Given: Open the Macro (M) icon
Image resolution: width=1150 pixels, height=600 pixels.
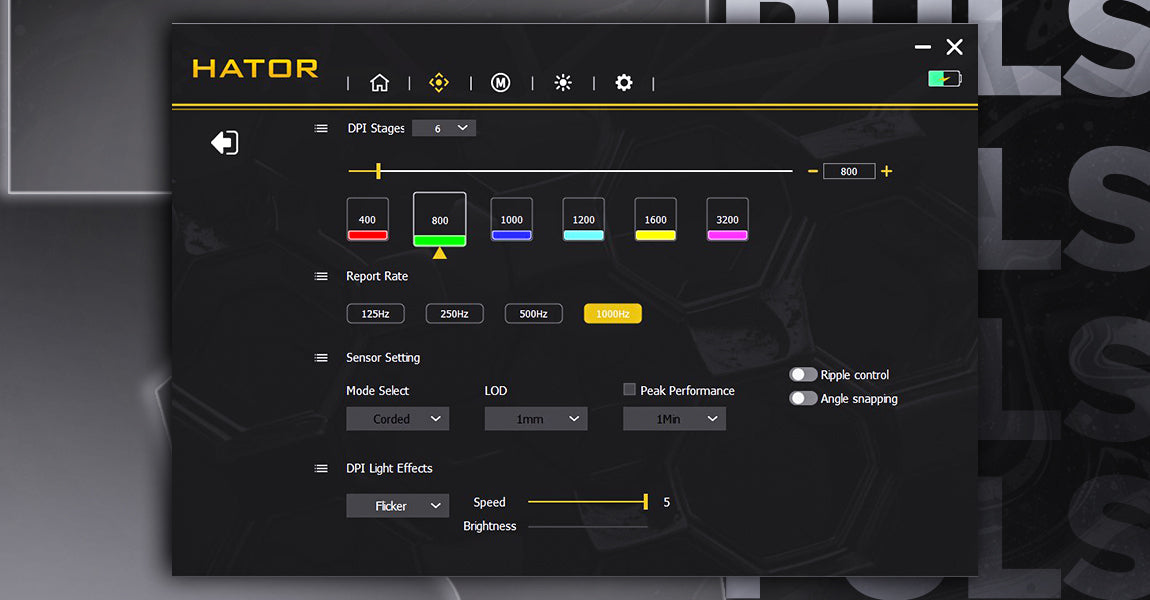Looking at the screenshot, I should (501, 83).
